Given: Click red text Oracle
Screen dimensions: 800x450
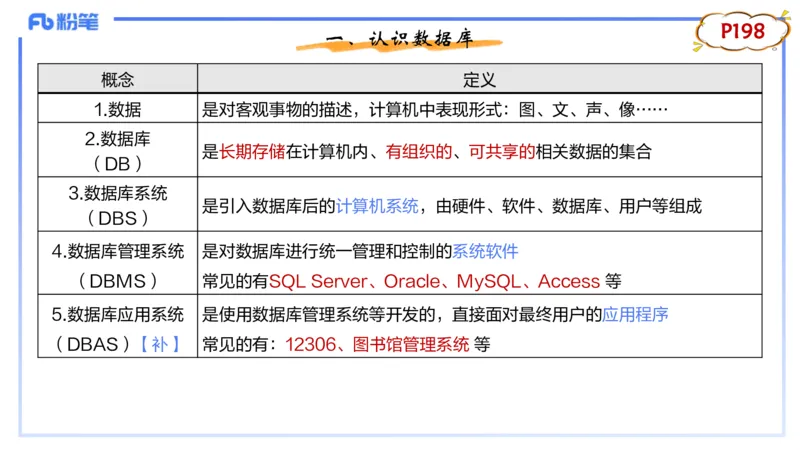Looking at the screenshot, I should click(x=412, y=281).
